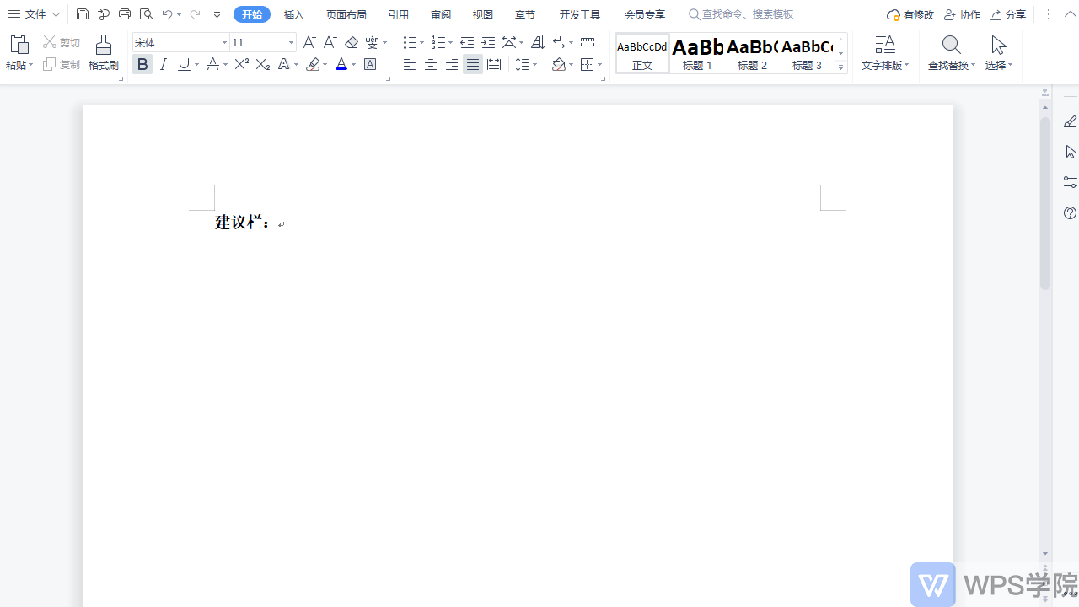Viewport: 1079px width, 607px height.
Task: Toggle Bold formatting (B)
Action: coord(142,64)
